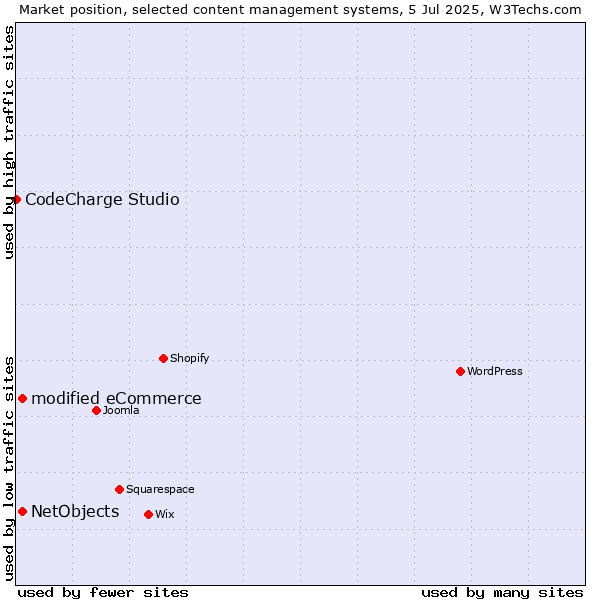Click the red Wix data point
The height and width of the screenshot is (600, 600).
click(x=148, y=515)
